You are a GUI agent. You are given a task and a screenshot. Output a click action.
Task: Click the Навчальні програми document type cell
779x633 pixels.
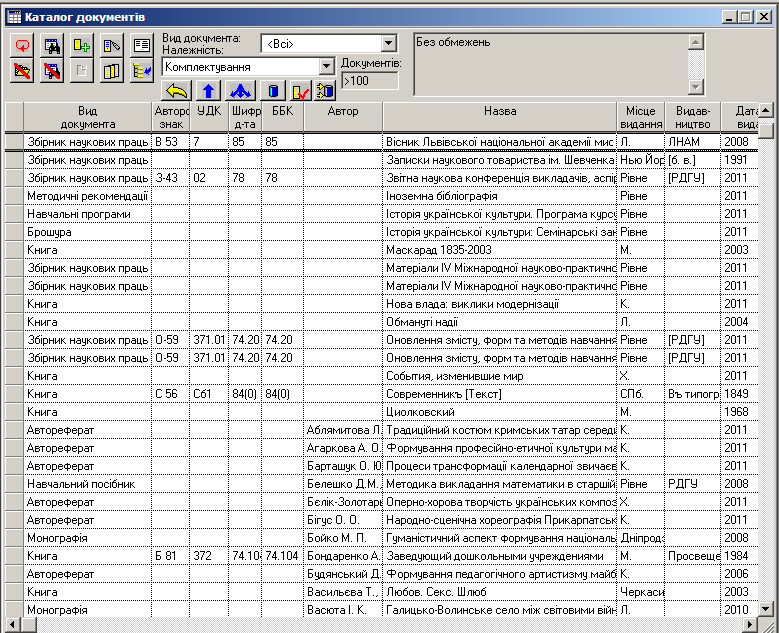(87, 214)
